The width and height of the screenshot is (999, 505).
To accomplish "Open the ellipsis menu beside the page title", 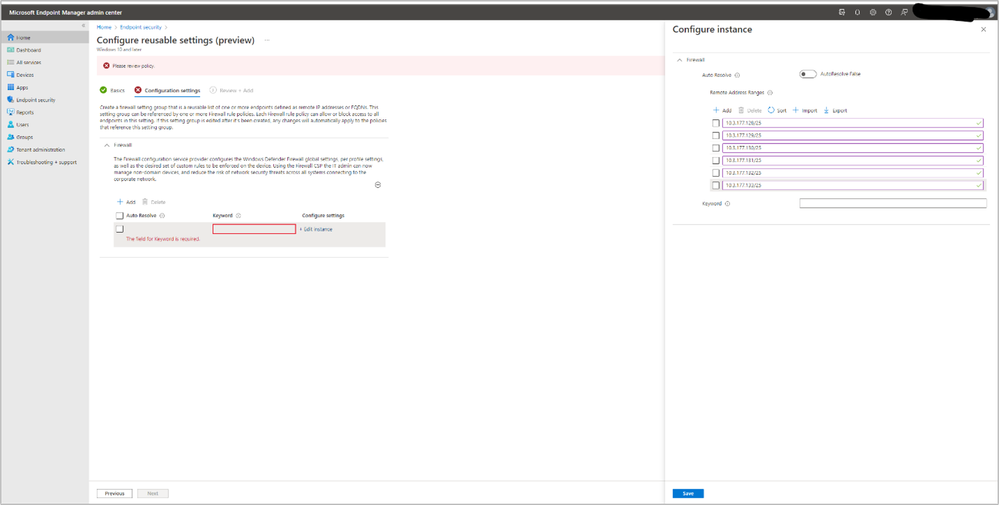I will click(267, 40).
